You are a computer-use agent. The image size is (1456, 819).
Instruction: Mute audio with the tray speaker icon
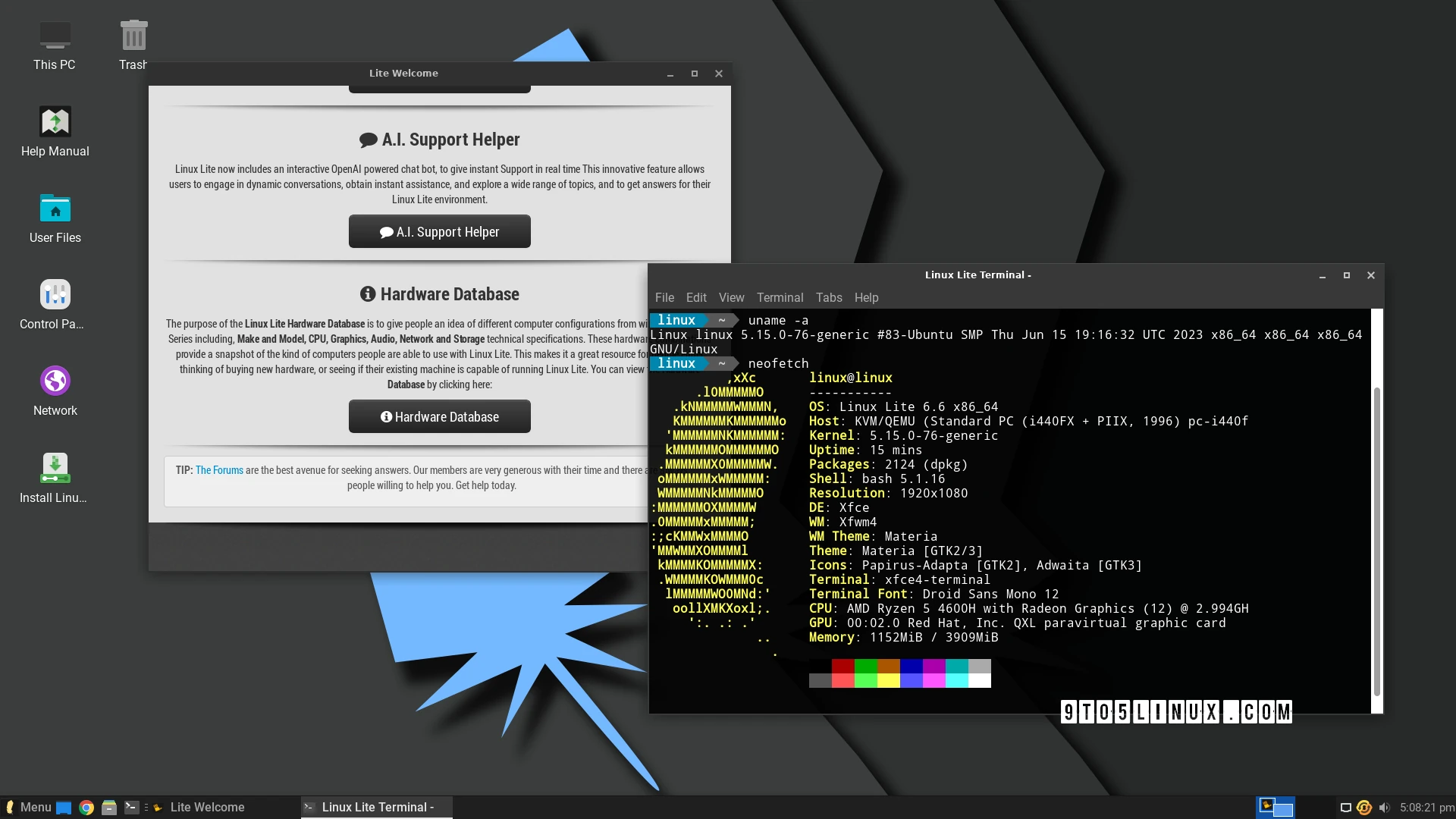1384,807
